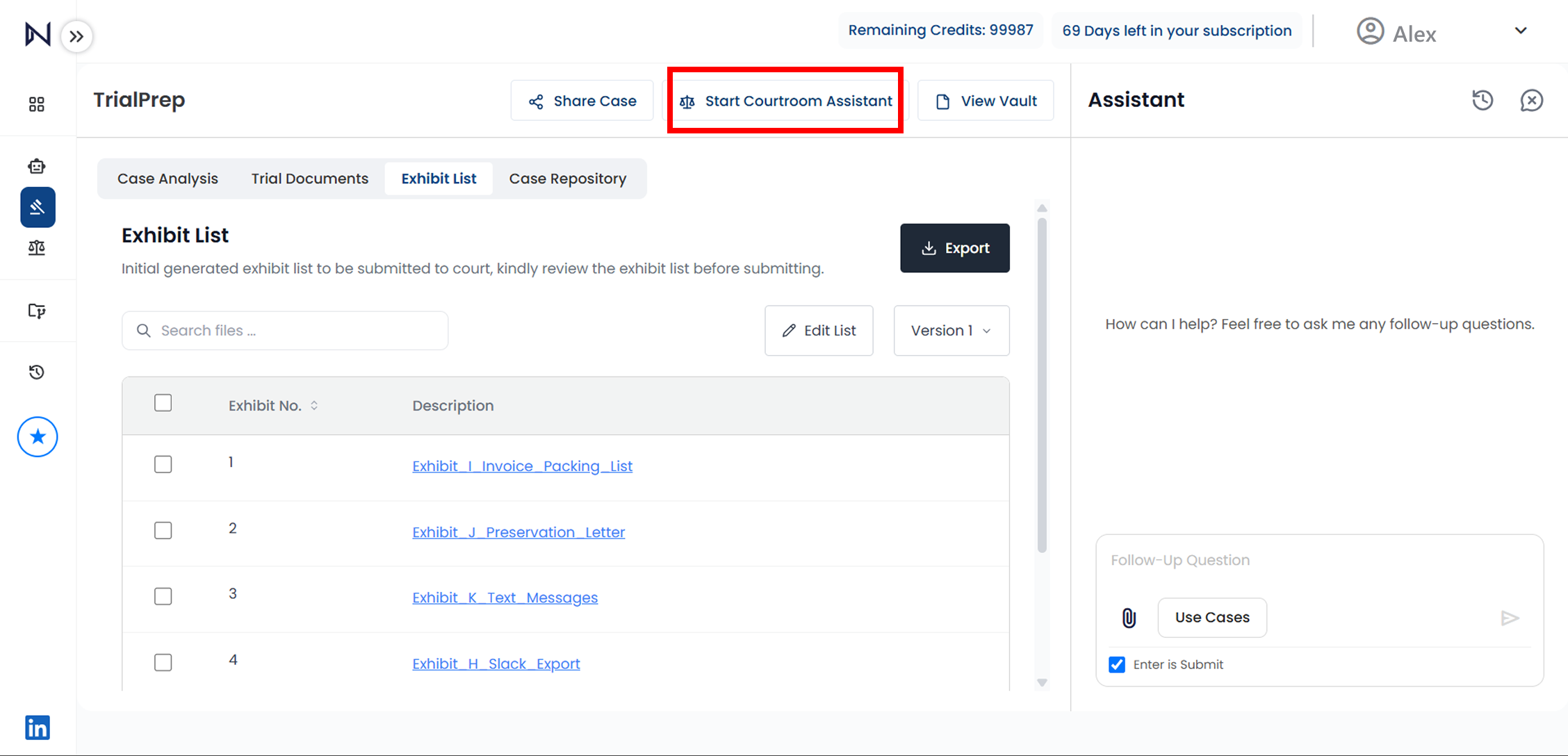Viewport: 1568px width, 756px height.
Task: Click the Export button
Action: point(954,248)
